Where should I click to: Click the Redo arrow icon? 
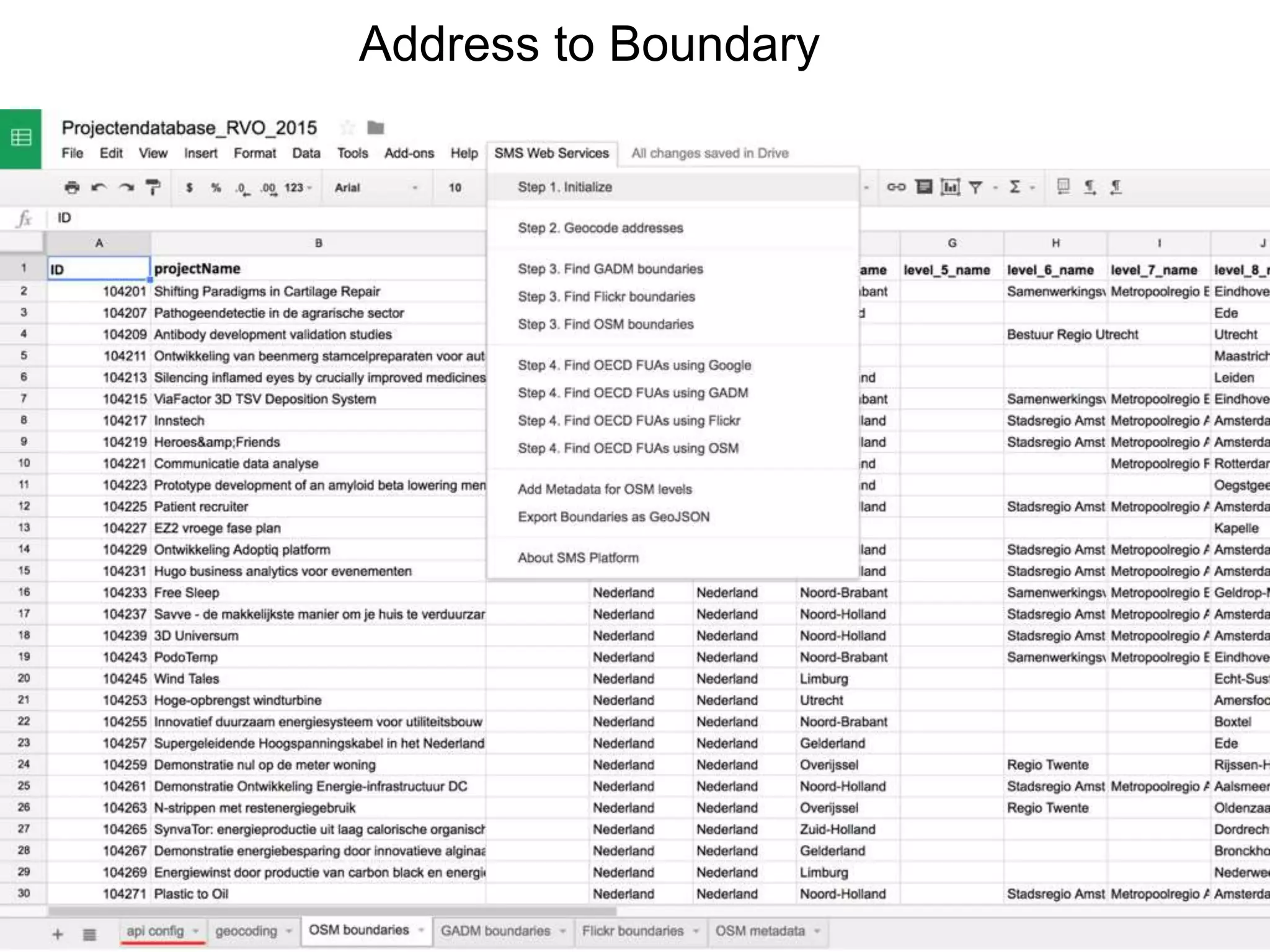pyautogui.click(x=127, y=187)
